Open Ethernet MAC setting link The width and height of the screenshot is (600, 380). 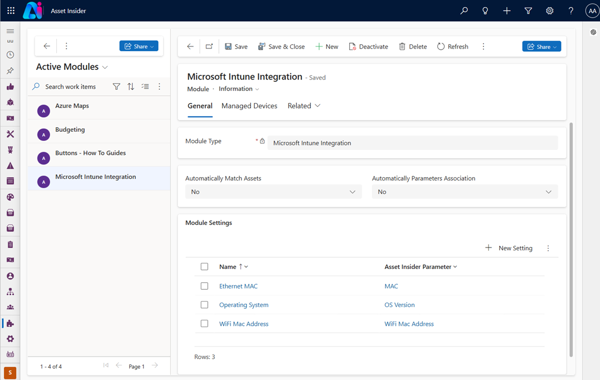point(238,286)
